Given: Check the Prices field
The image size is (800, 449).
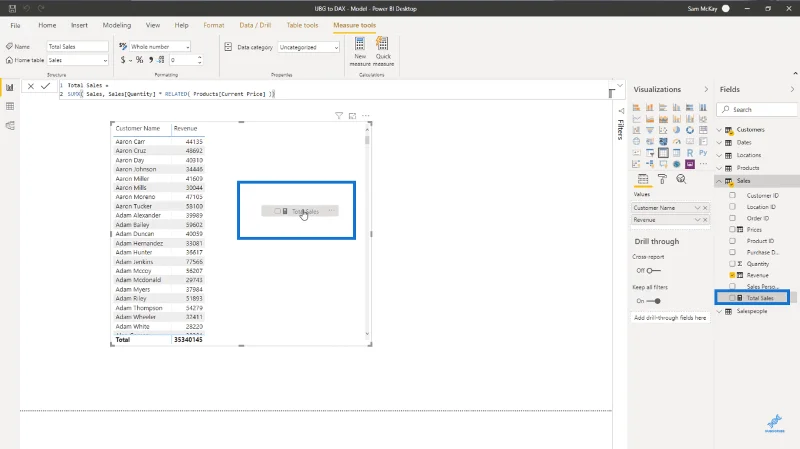Looking at the screenshot, I should [x=732, y=230].
